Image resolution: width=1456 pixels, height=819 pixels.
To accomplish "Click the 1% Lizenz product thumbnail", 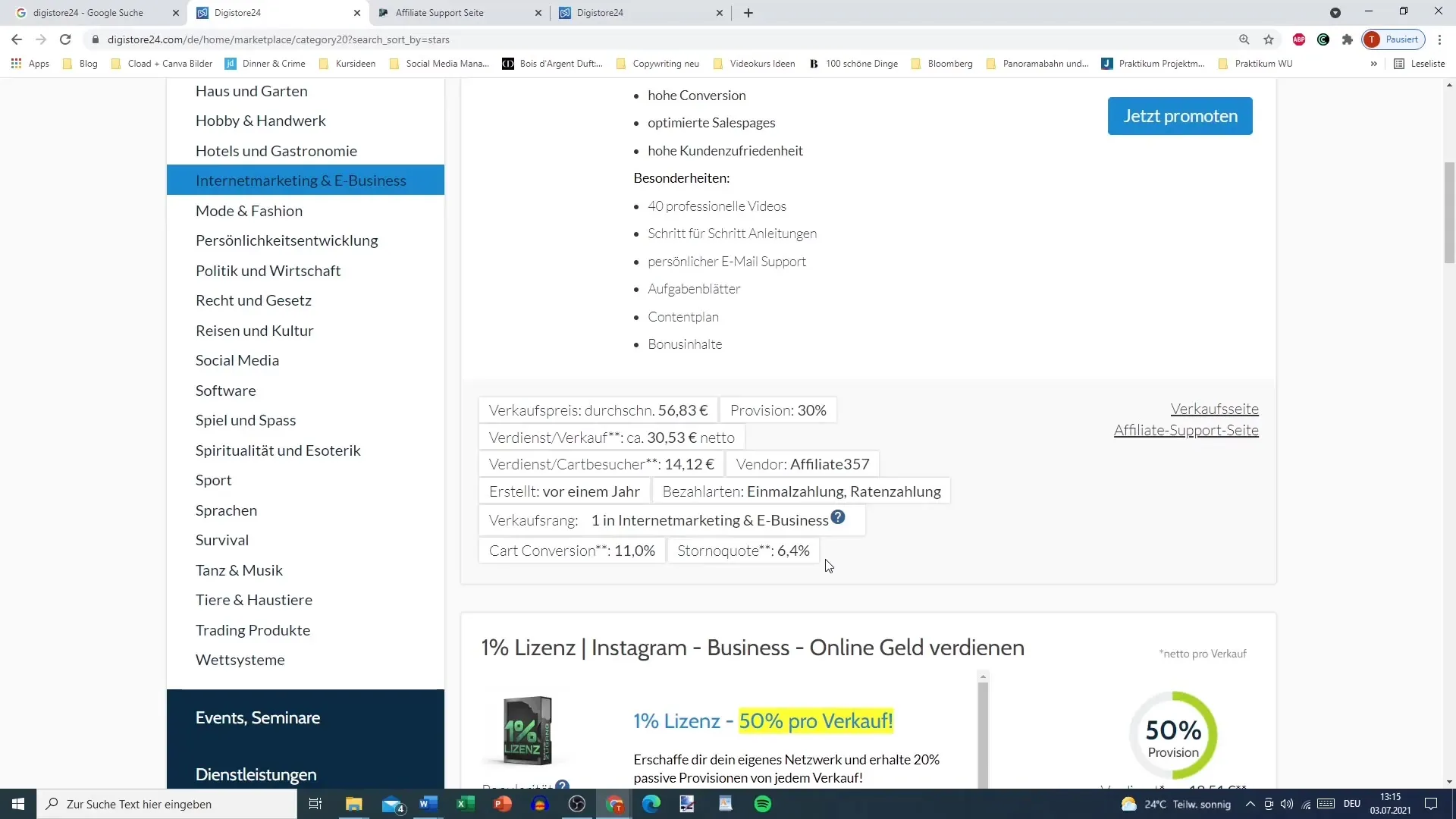I will click(527, 730).
